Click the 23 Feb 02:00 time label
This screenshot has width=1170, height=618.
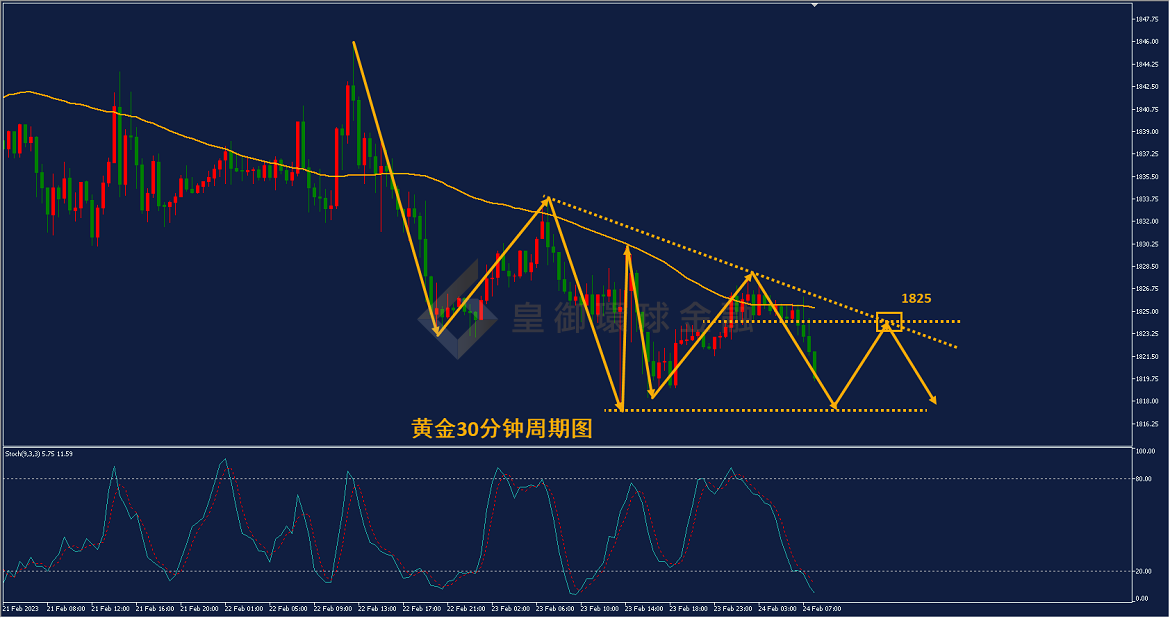click(x=511, y=609)
